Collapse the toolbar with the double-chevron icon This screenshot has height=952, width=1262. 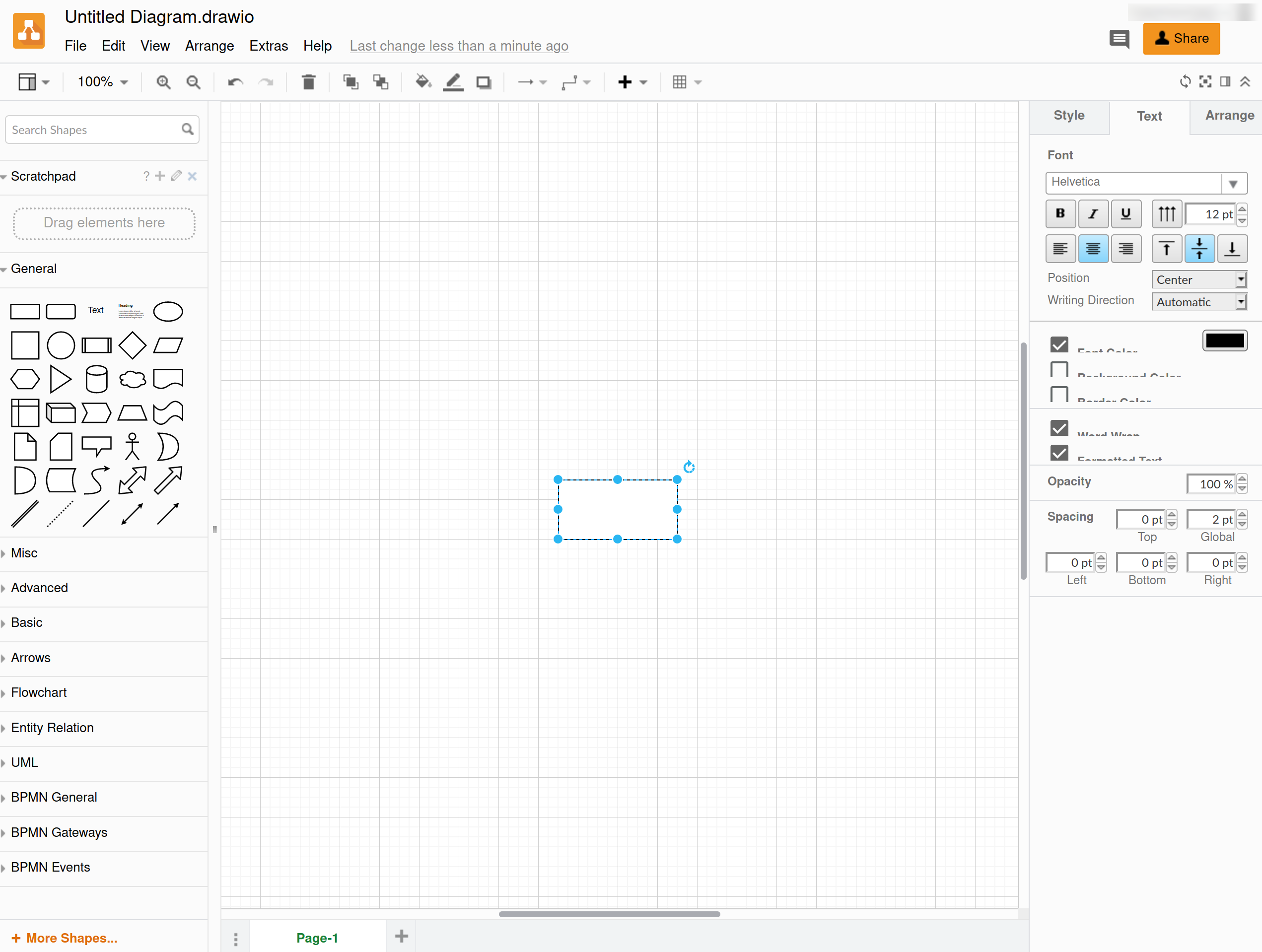pos(1245,81)
